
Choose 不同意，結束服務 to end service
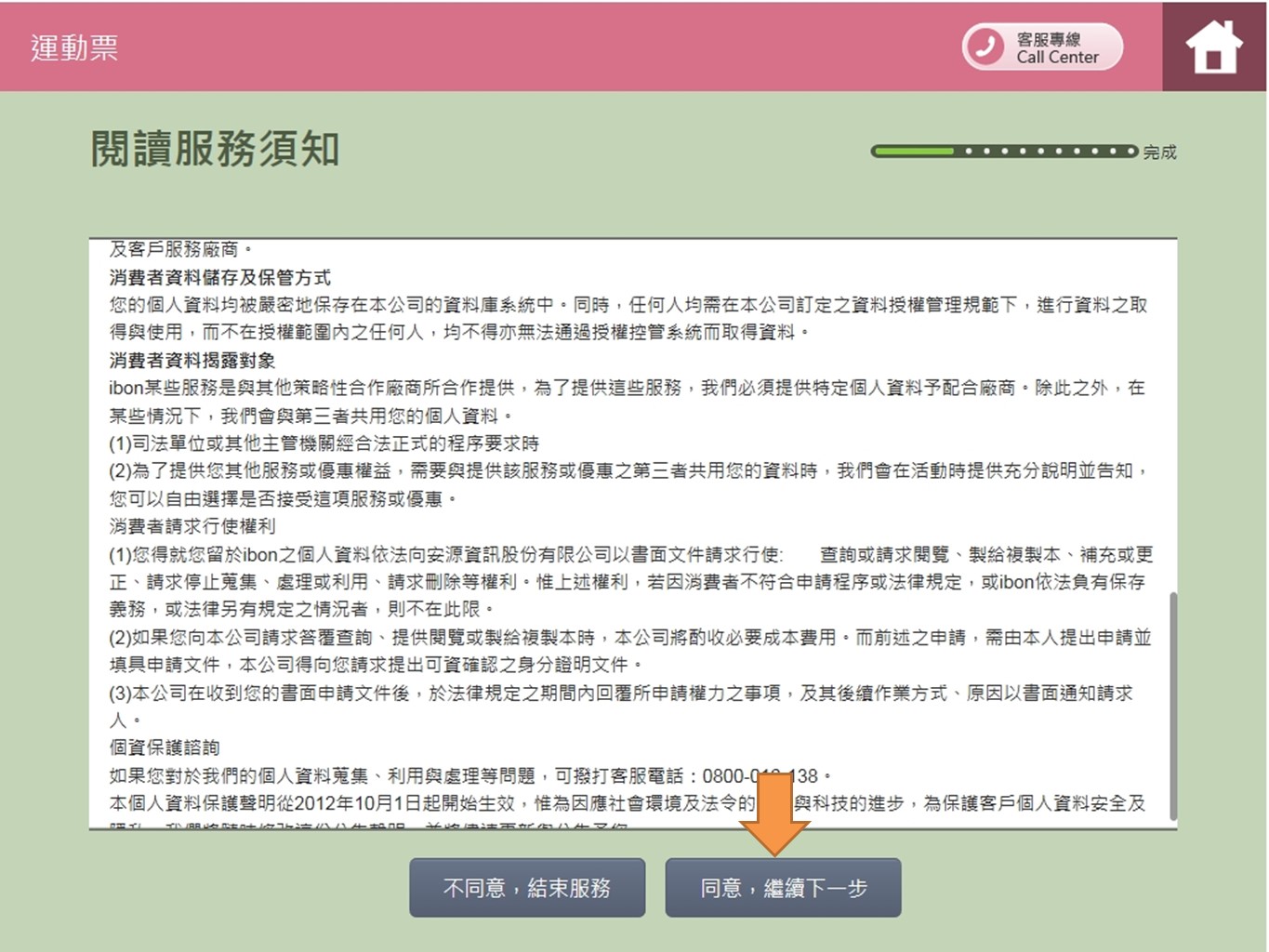pyautogui.click(x=527, y=888)
